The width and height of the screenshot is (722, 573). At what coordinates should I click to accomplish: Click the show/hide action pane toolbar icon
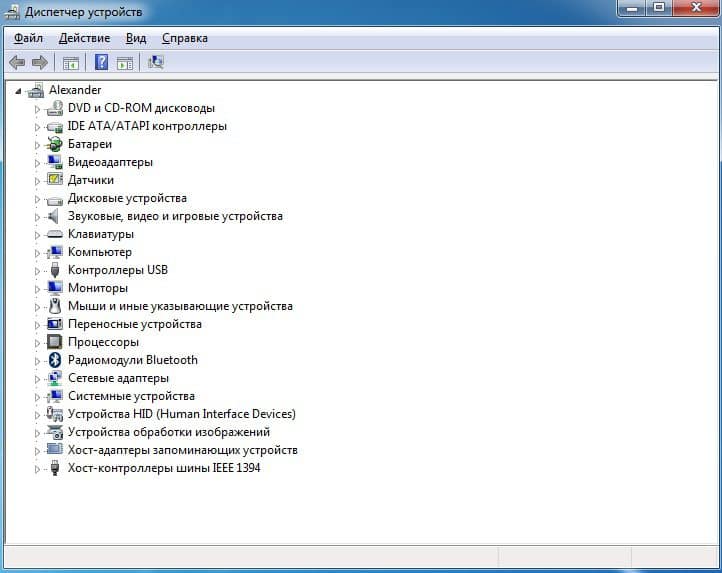click(125, 62)
